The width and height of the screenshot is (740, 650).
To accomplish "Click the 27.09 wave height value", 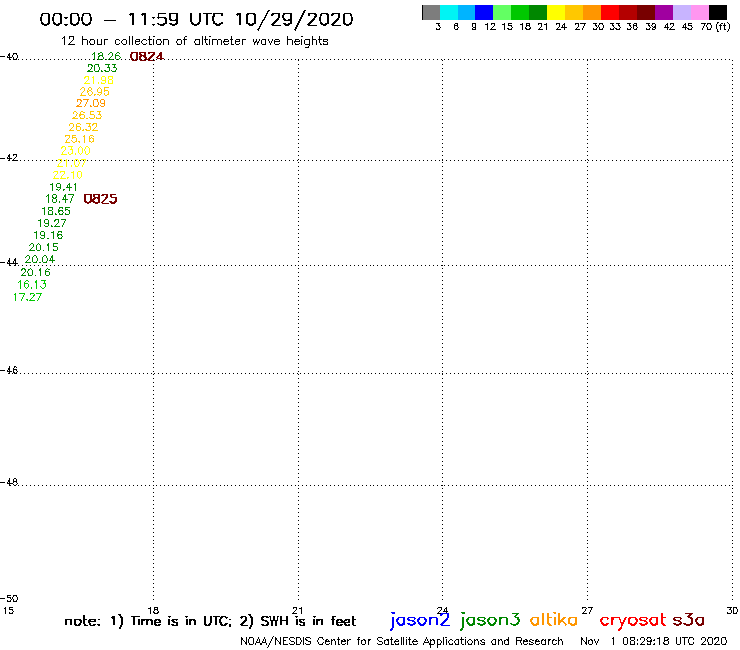I will [91, 103].
